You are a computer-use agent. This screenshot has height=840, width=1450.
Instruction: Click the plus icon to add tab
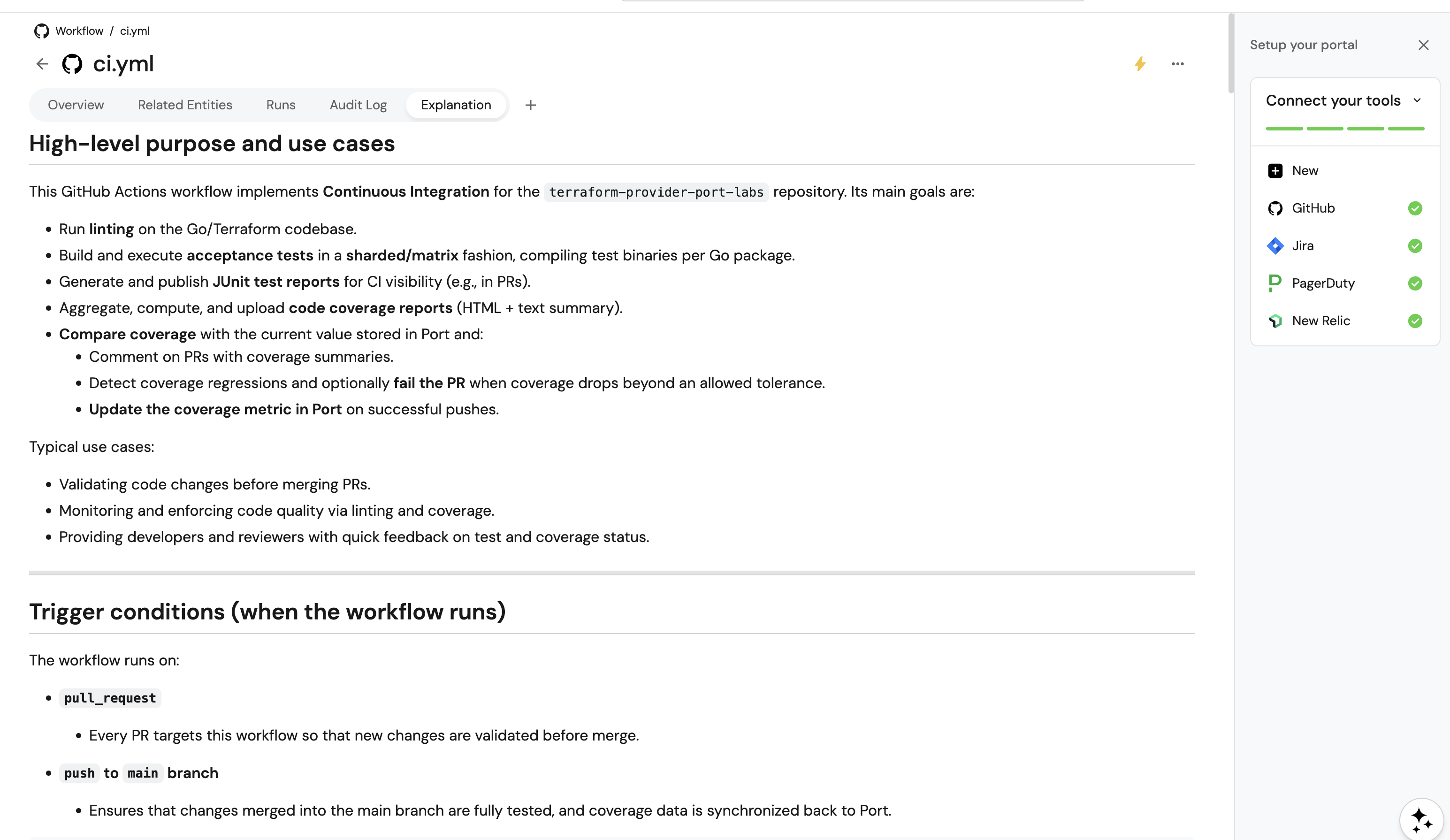[531, 105]
